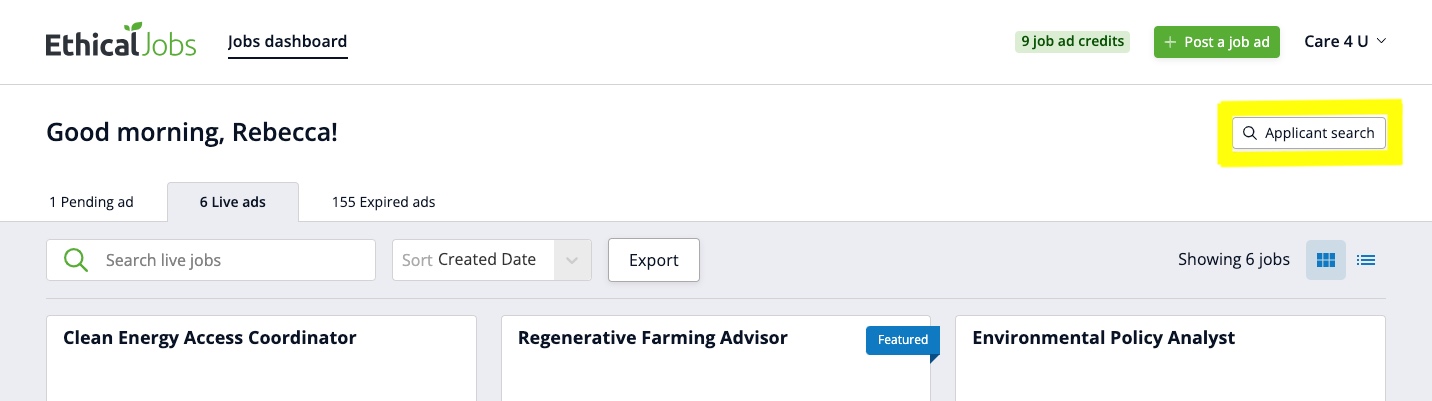Open Environmental Policy Analyst job
Screen dimensions: 1432x401
[x=1103, y=338]
